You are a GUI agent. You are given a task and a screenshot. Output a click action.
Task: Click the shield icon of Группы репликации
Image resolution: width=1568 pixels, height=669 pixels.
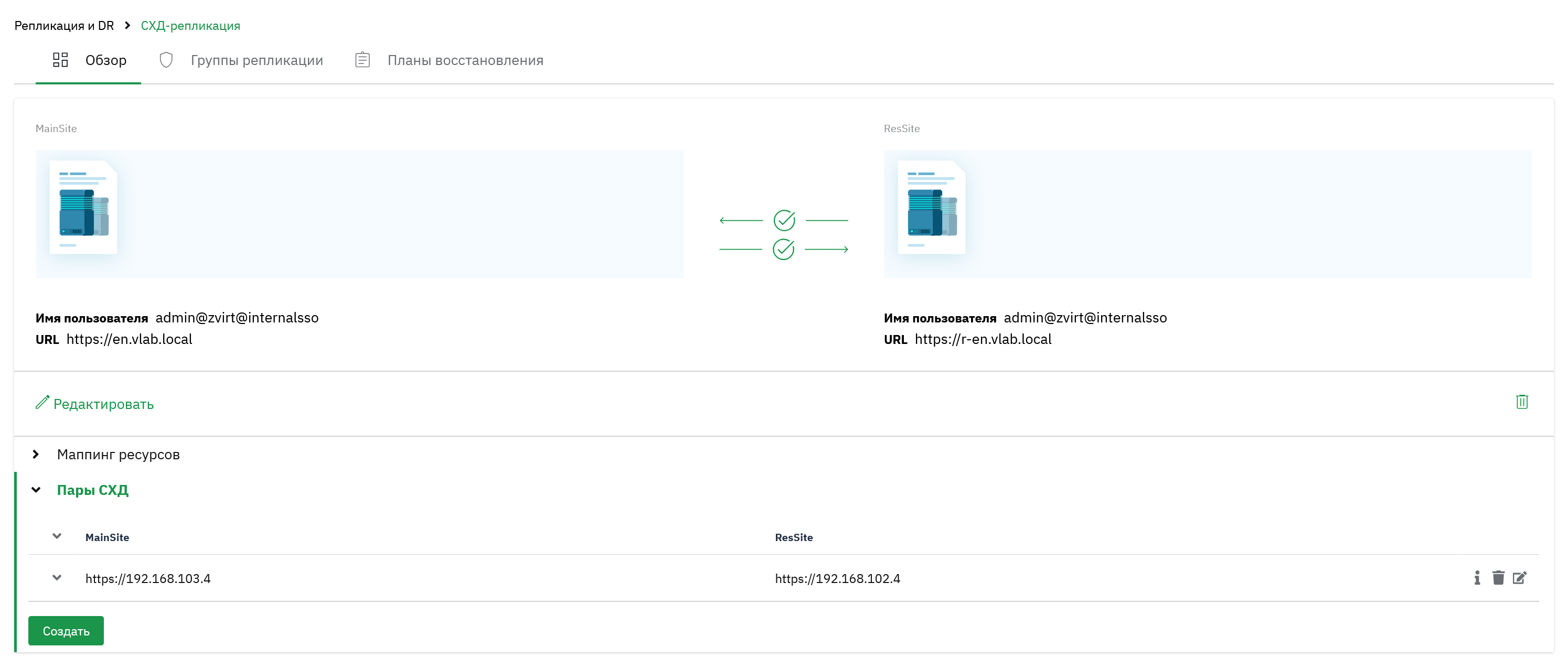pos(166,60)
